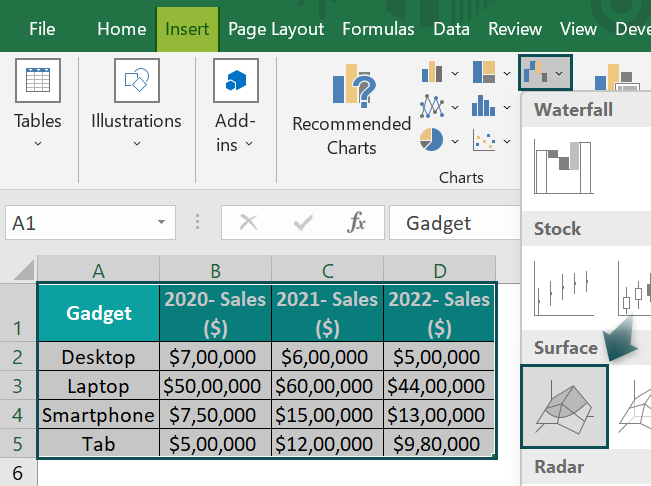Expand the line chart dropdown arrow
651x486 pixels.
click(455, 107)
